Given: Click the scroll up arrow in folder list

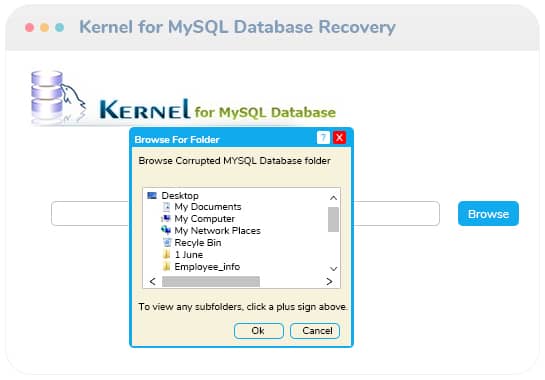Looking at the screenshot, I should tap(333, 198).
